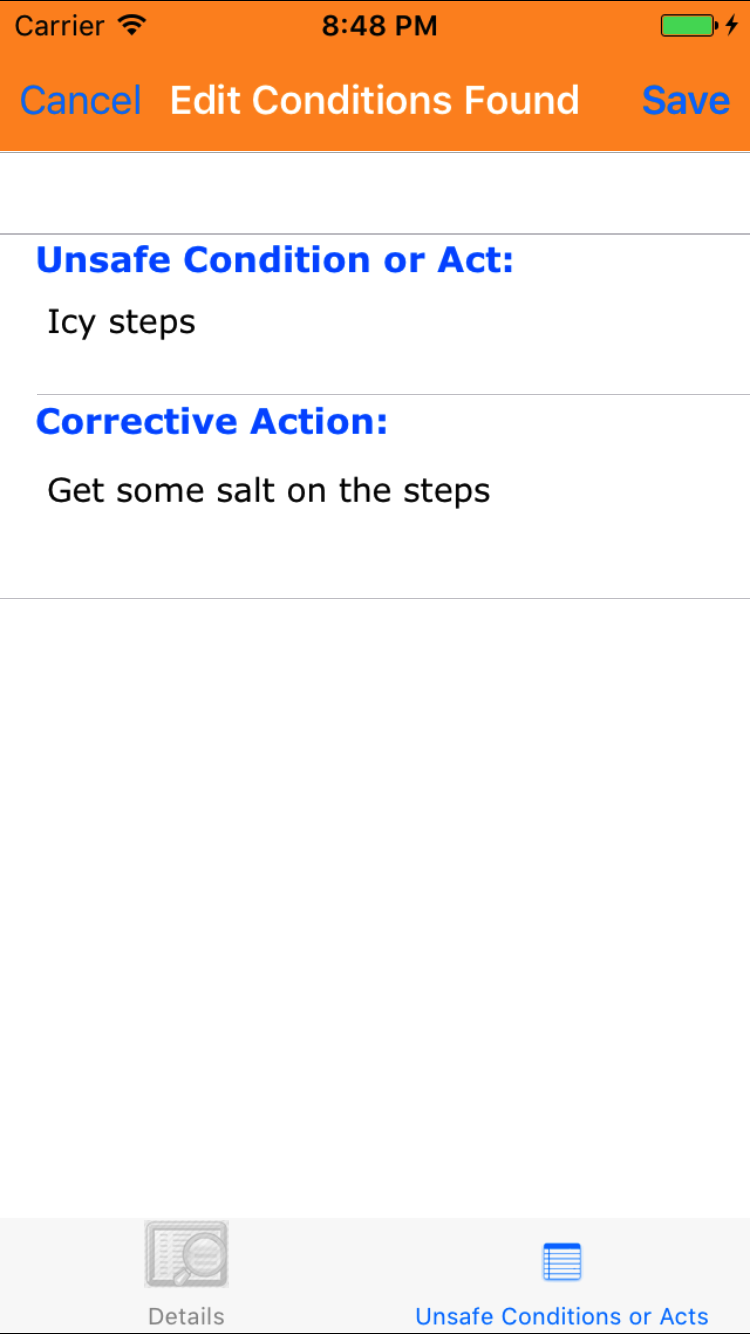750x1334 pixels.
Task: Tap the "Unsafe Condition or Act:" heading
Action: (x=275, y=260)
